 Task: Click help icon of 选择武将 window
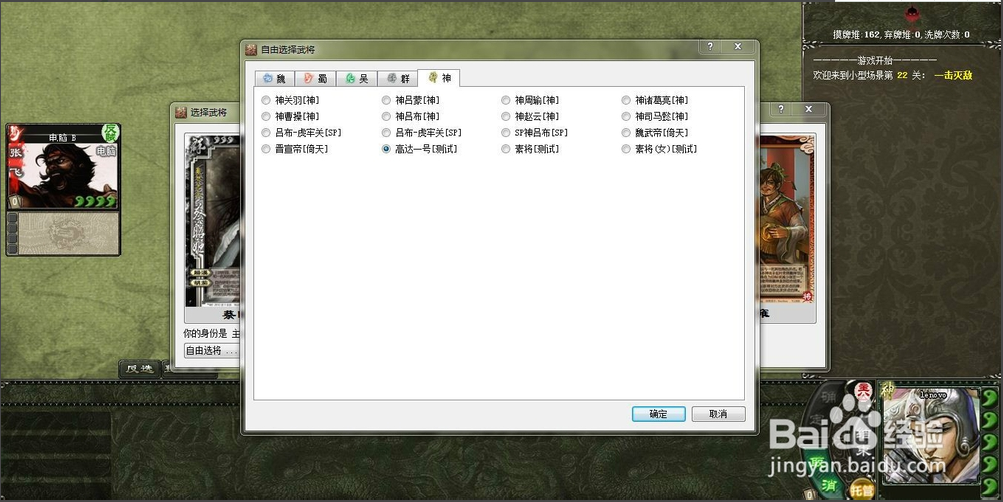(781, 109)
